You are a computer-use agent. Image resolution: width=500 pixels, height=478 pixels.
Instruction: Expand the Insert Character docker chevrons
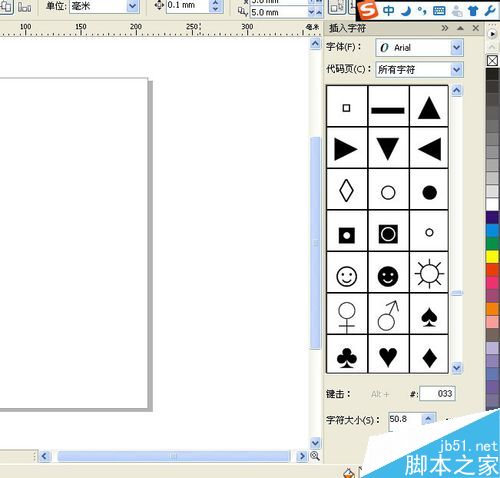tap(445, 28)
